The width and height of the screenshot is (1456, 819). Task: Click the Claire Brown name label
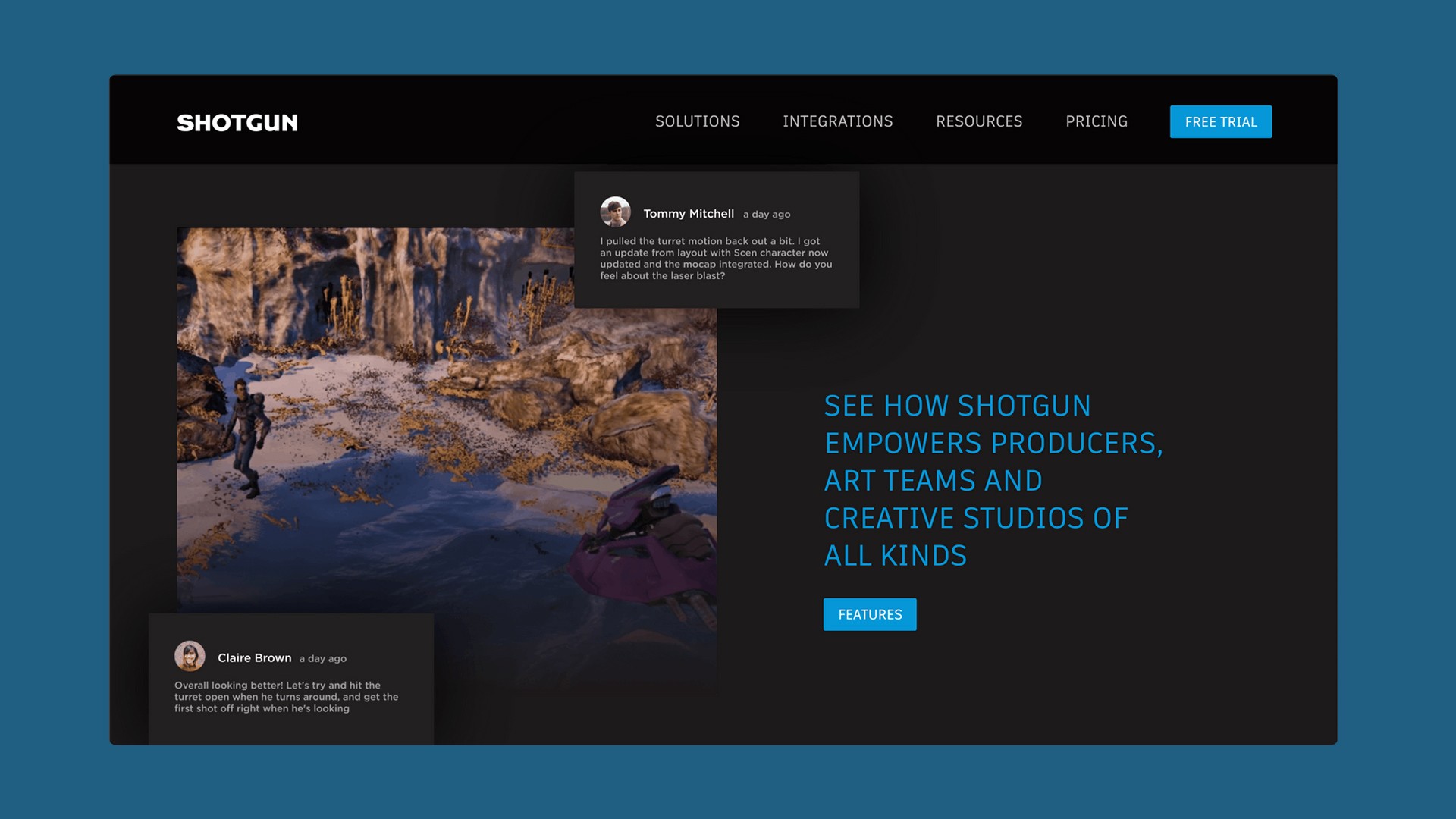click(x=254, y=657)
